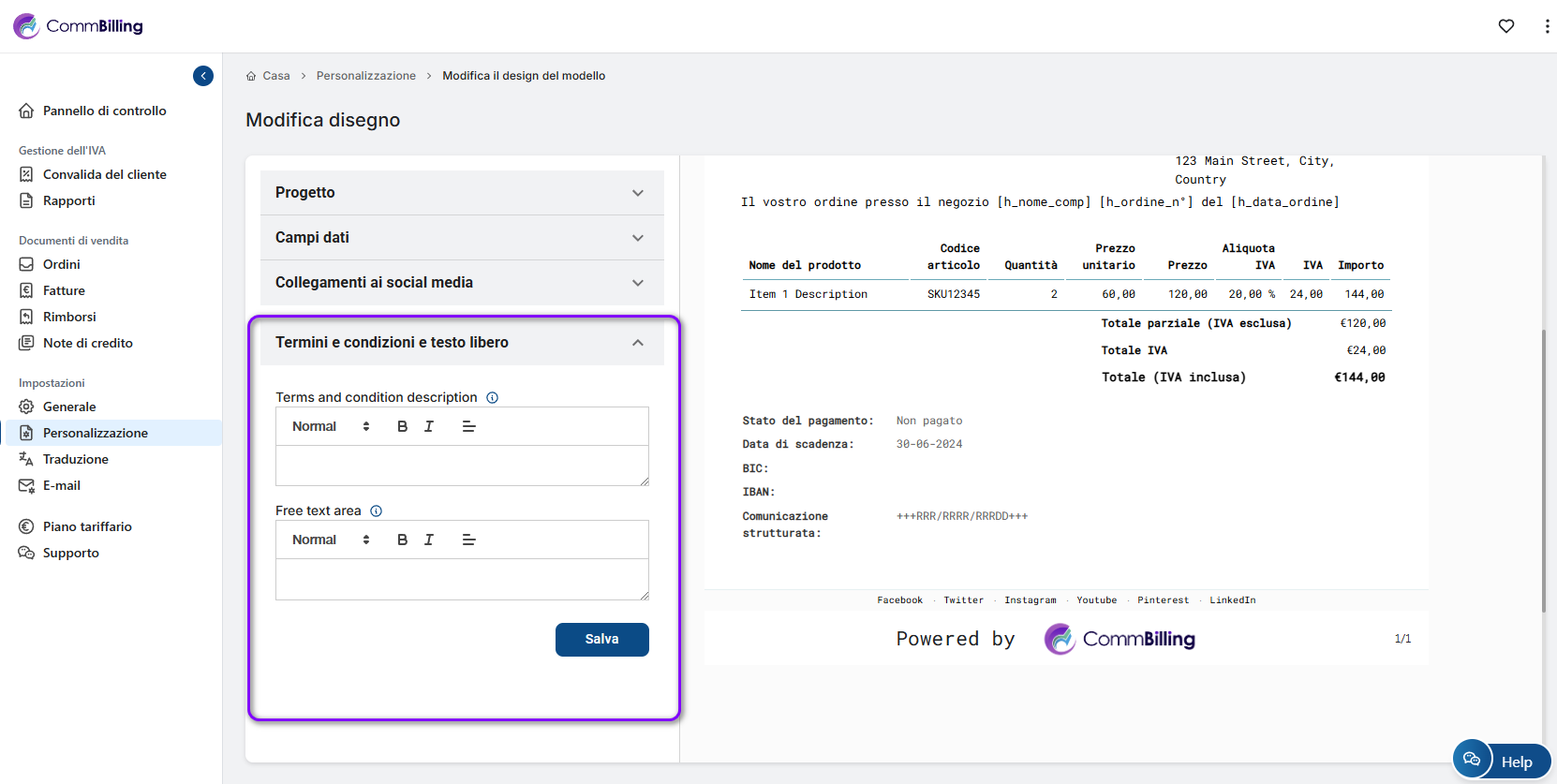
Task: Open Normal style dropdown in Terms editor
Action: 331,426
